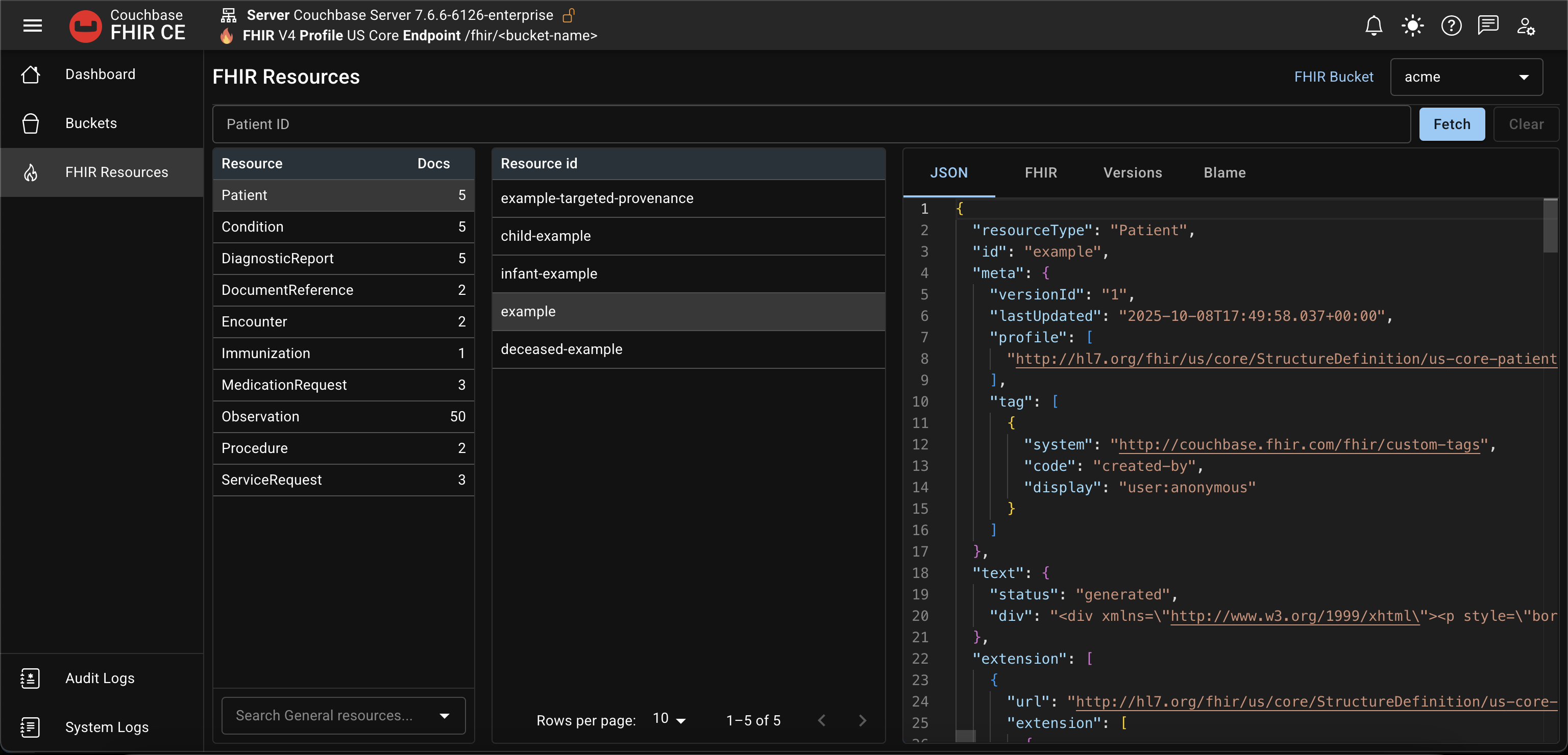Expand the Rows per page selector
1568x755 pixels.
(x=668, y=719)
